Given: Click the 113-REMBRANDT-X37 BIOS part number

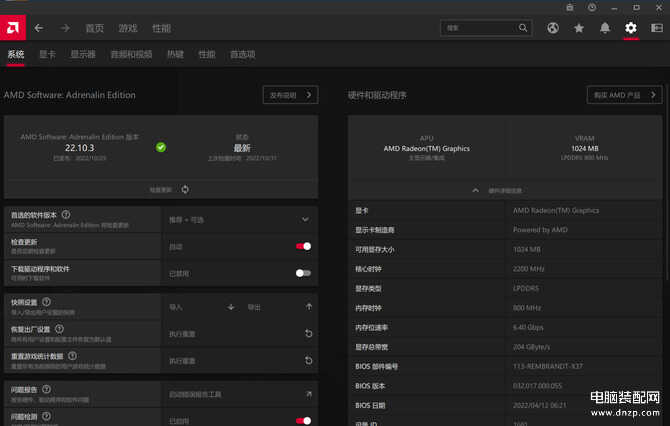Looking at the screenshot, I should tap(548, 366).
